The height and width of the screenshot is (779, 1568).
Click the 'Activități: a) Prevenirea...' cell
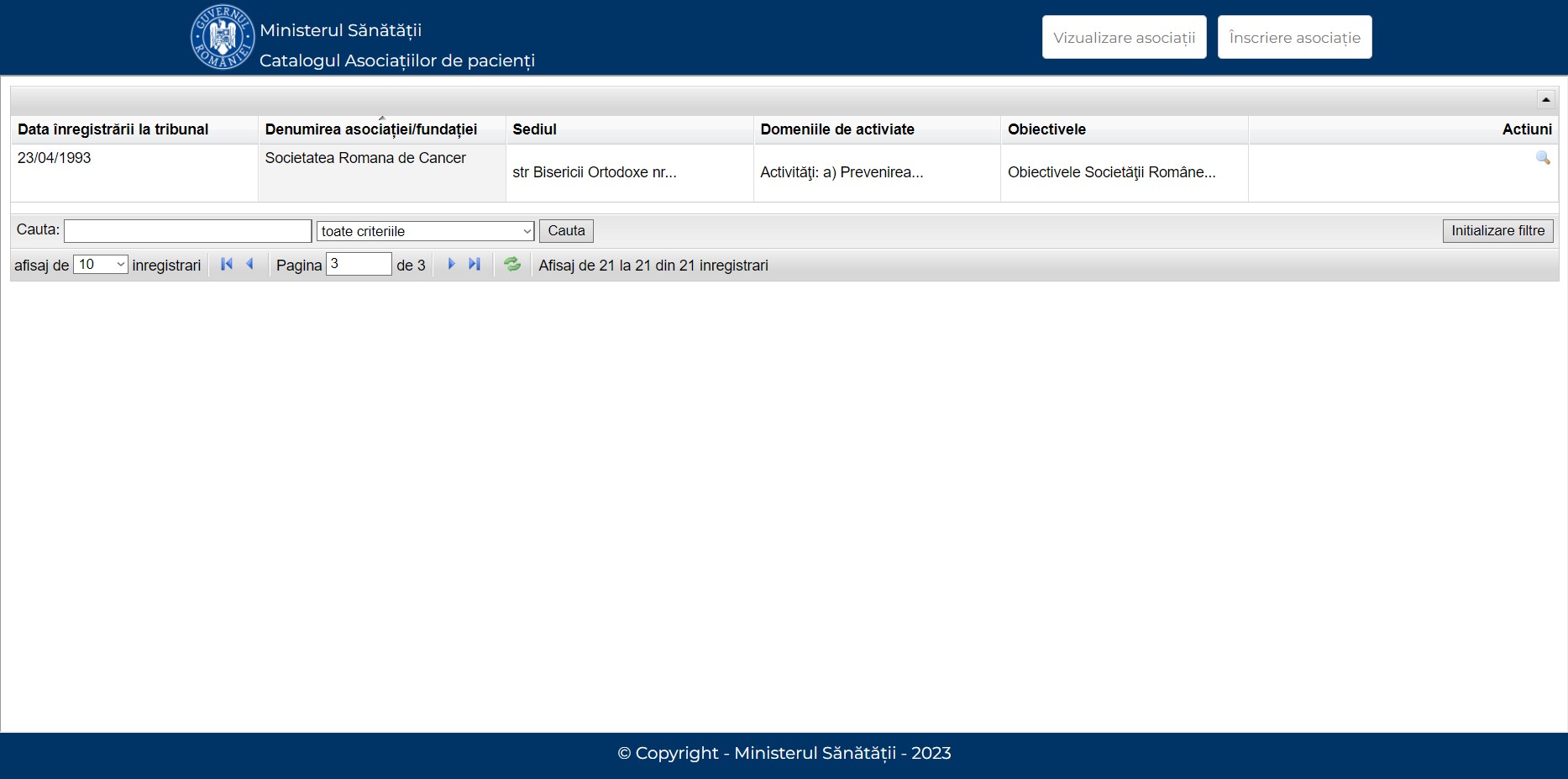[877, 172]
